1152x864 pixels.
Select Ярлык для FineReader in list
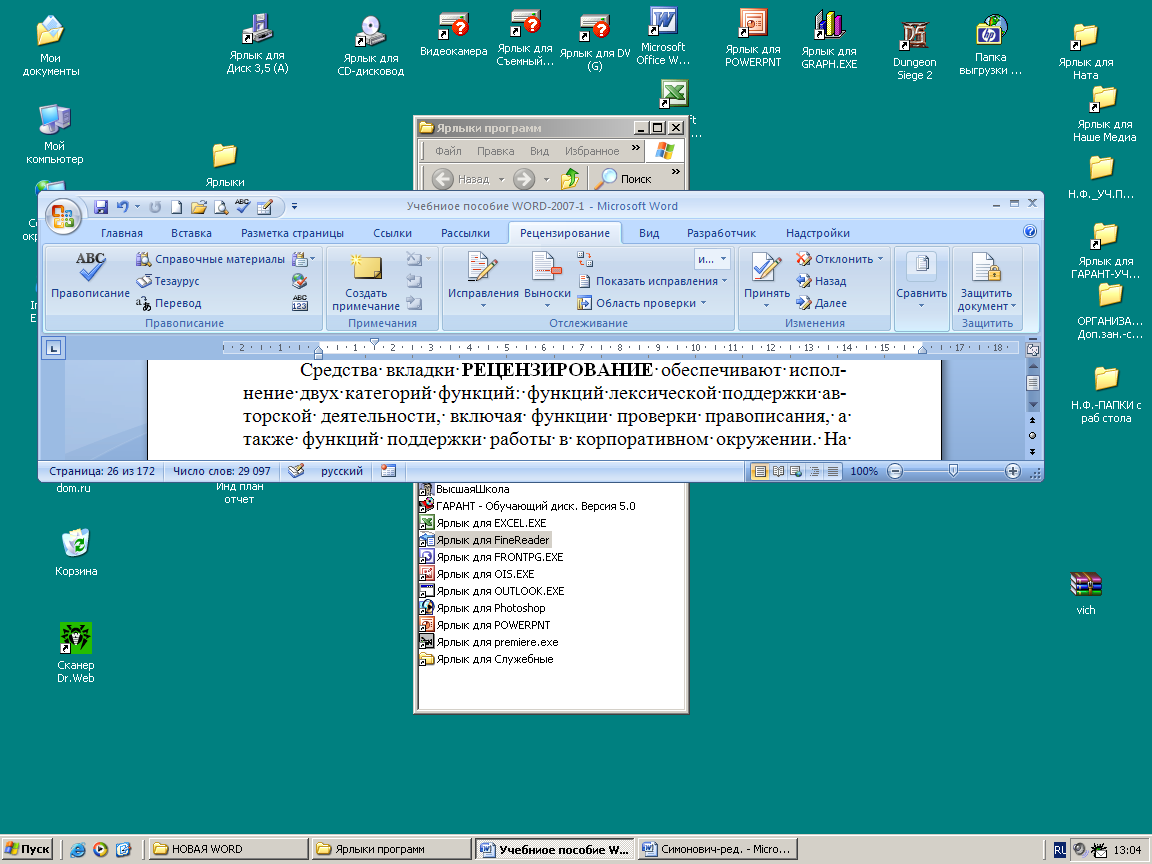click(x=485, y=540)
